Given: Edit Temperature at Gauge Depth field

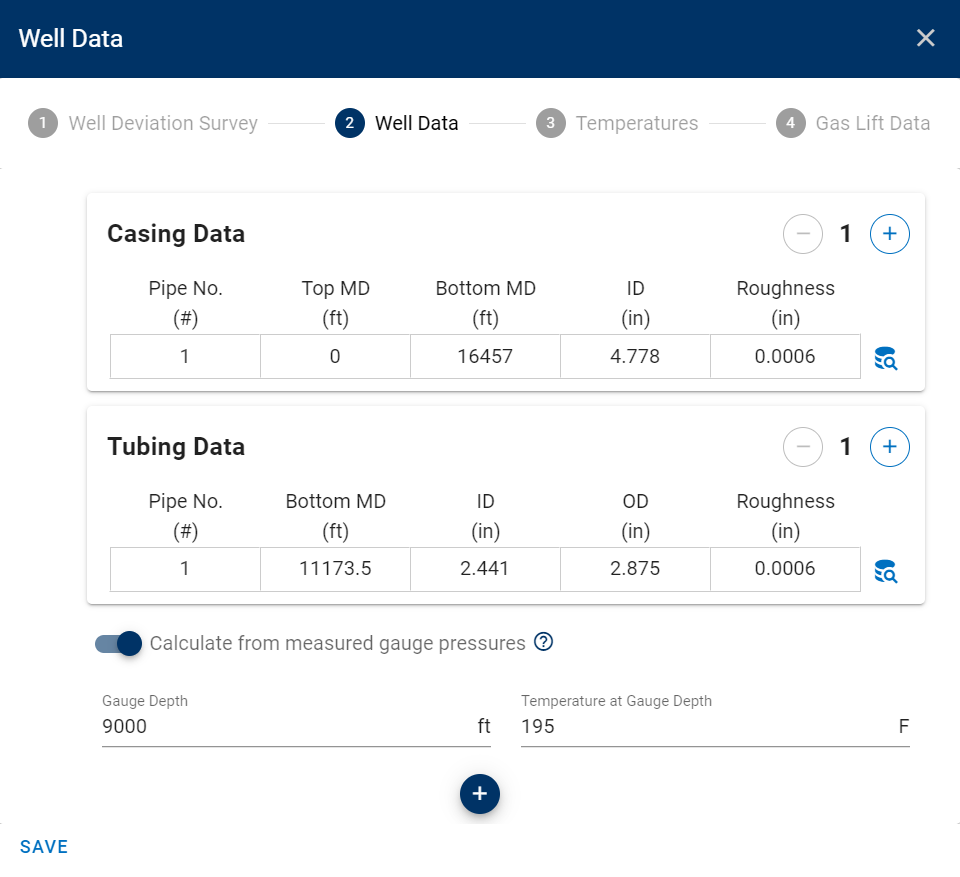Looking at the screenshot, I should click(705, 727).
